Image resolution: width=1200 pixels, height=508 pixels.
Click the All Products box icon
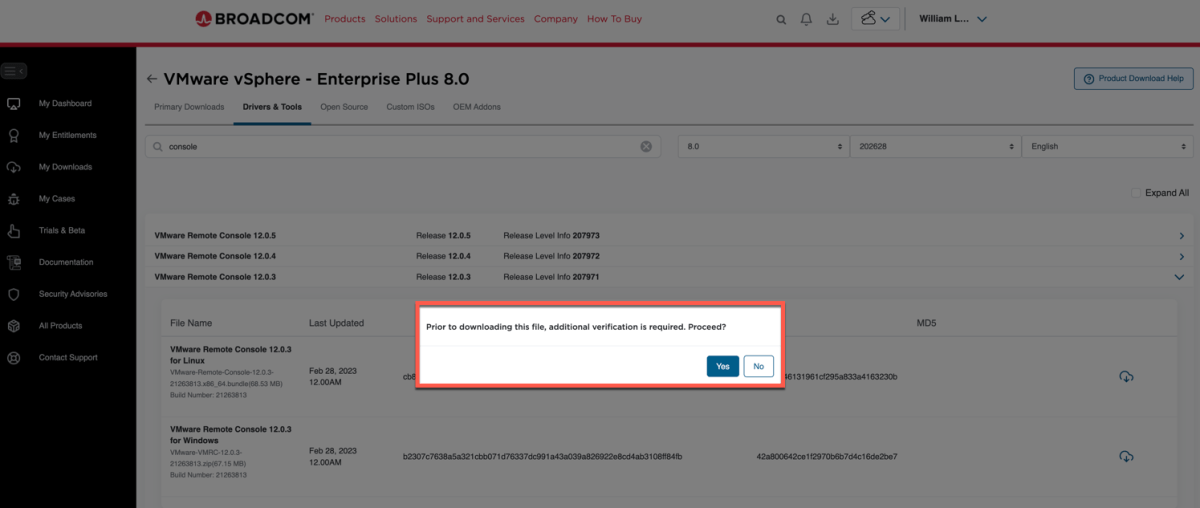pos(14,326)
